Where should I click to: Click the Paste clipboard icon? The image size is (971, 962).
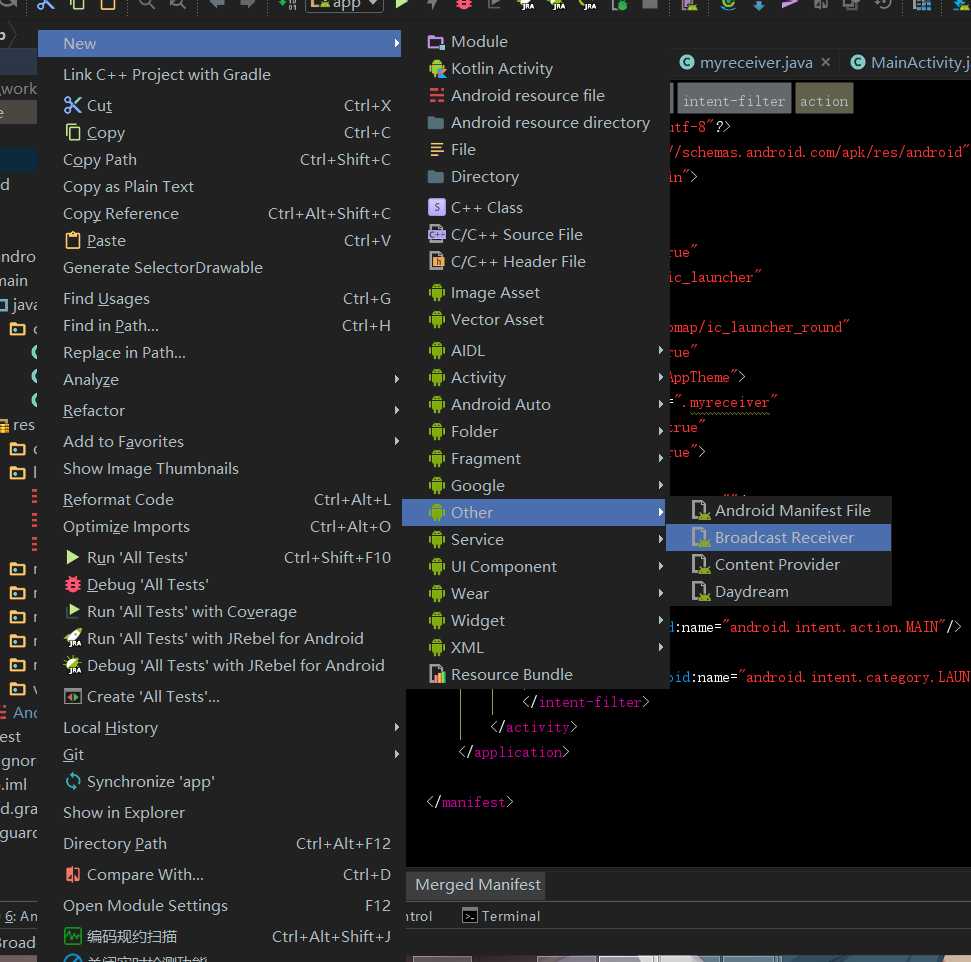coord(72,240)
